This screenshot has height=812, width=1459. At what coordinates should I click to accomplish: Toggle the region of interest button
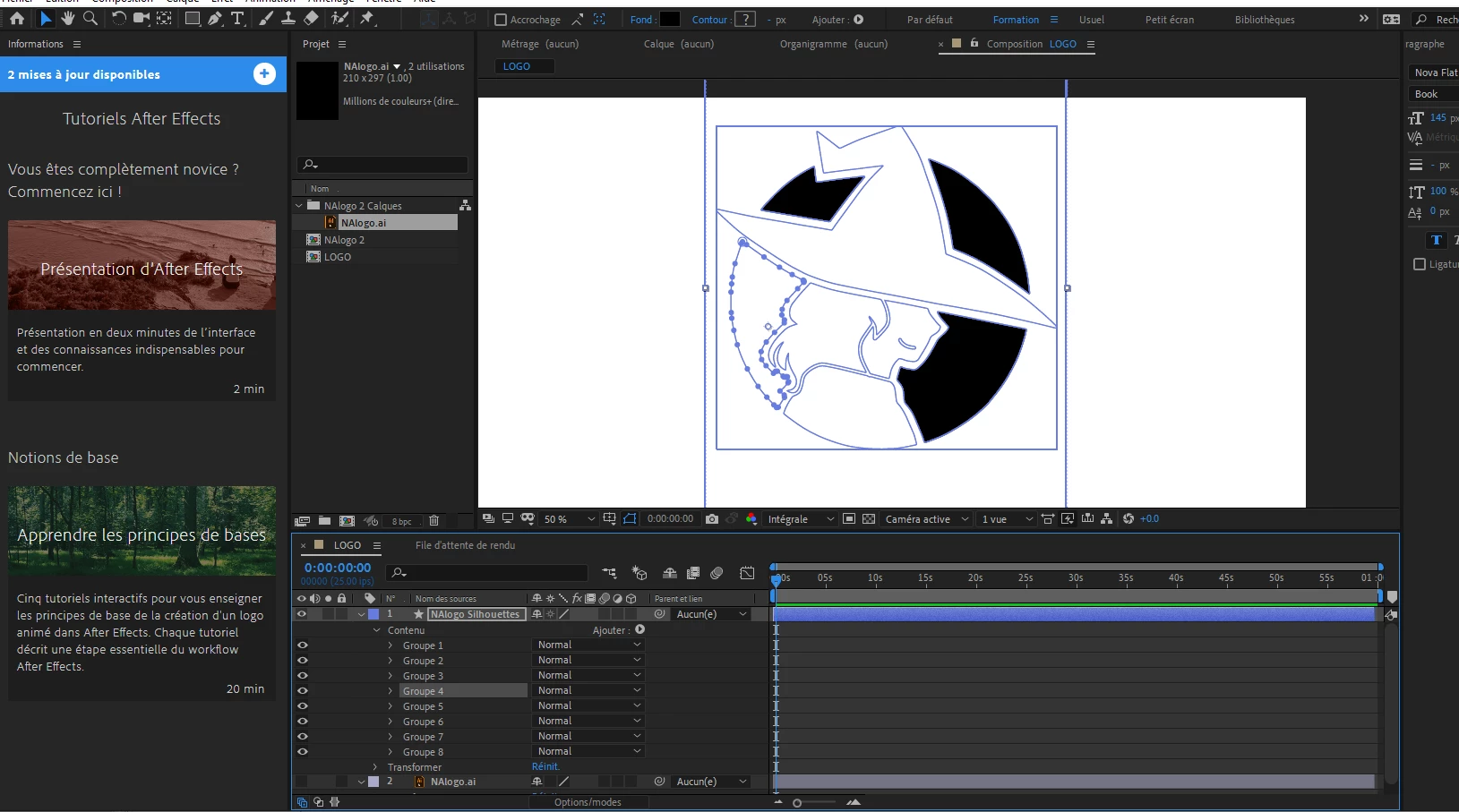pos(849,519)
